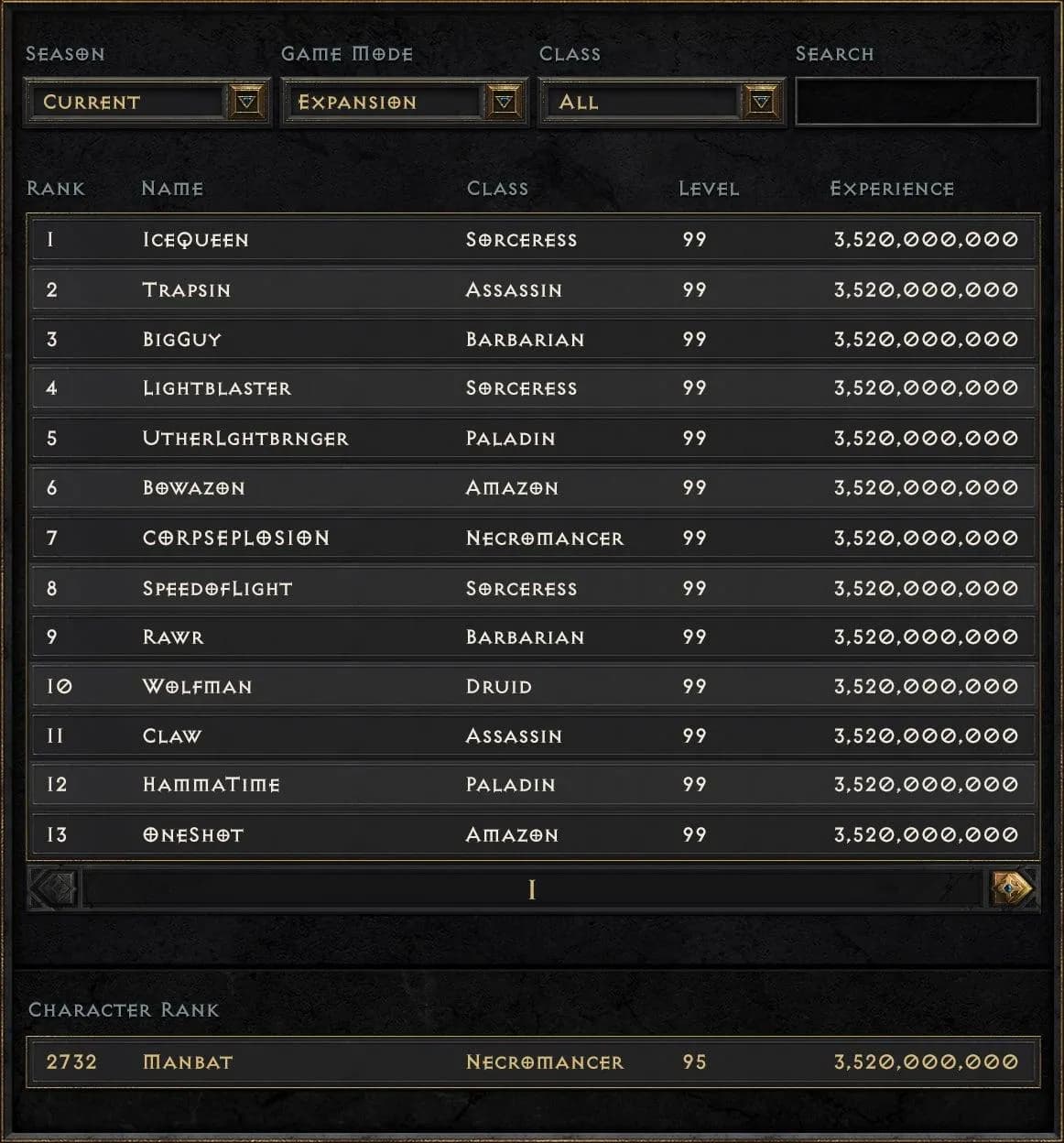Click the Season dropdown arrow icon
Viewport: 1064px width, 1143px height.
[245, 102]
